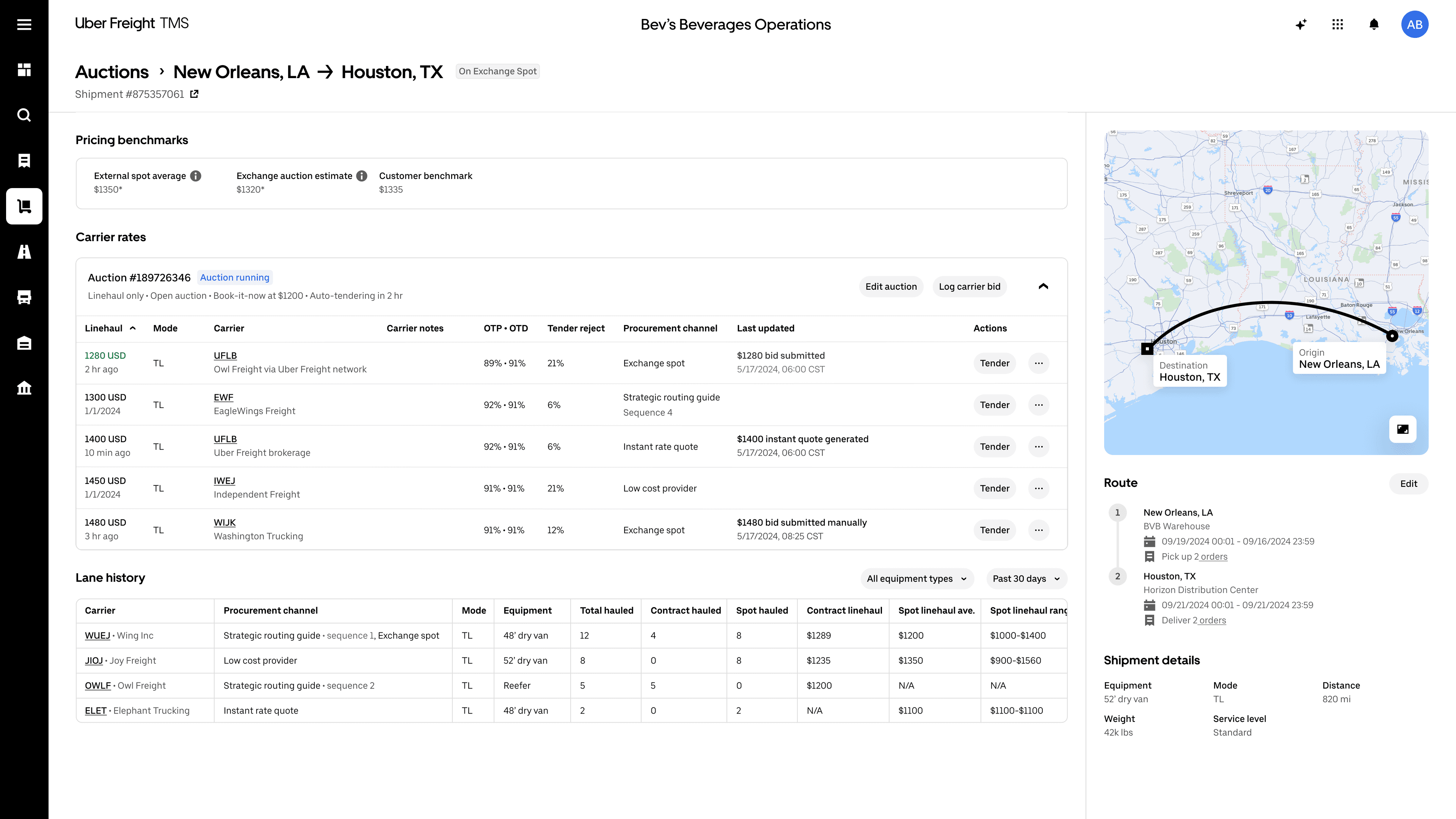This screenshot has height=819, width=1456.
Task: Click info icon next to External spot average
Action: [196, 176]
